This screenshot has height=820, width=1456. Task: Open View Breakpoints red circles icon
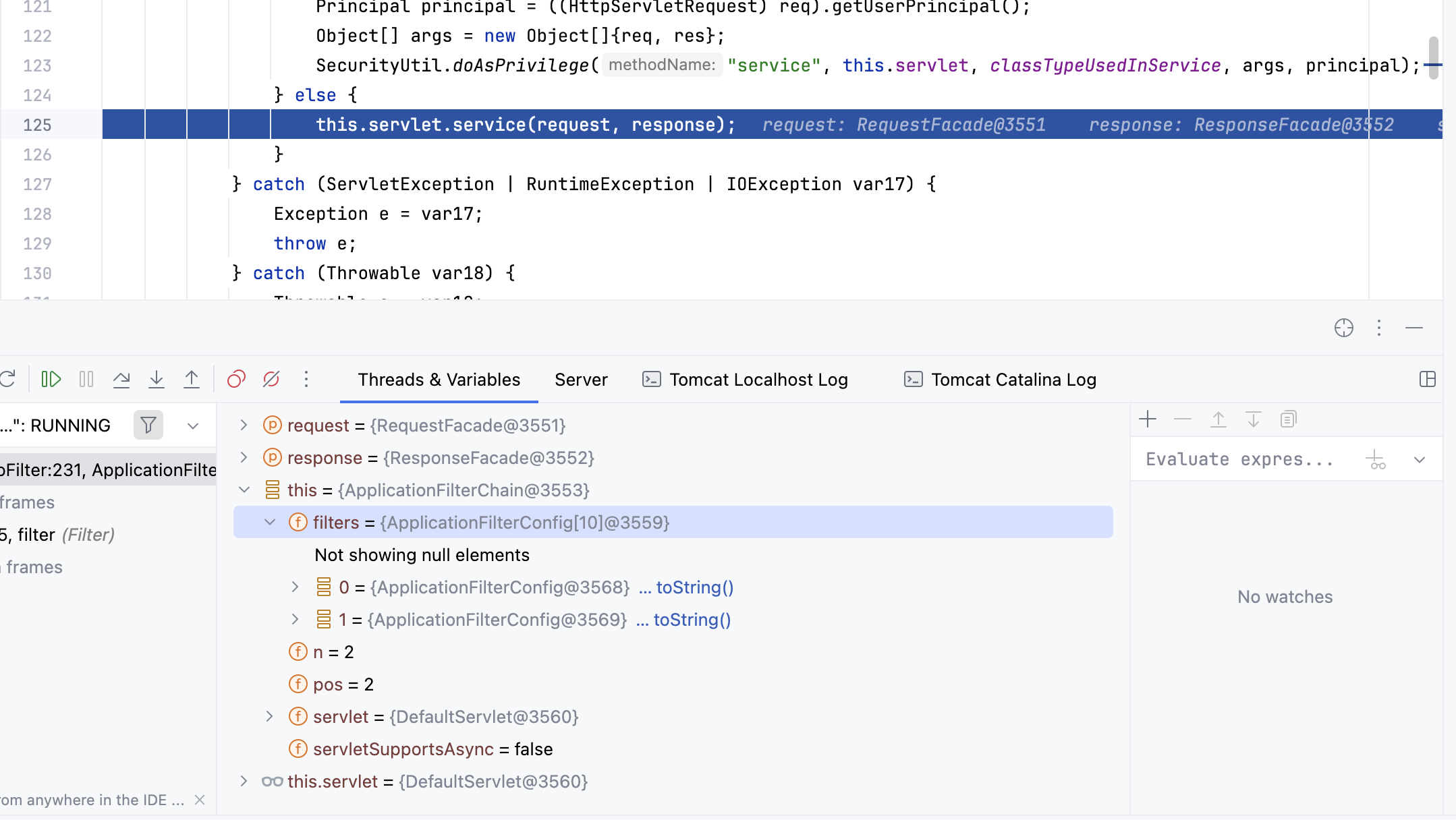[236, 379]
